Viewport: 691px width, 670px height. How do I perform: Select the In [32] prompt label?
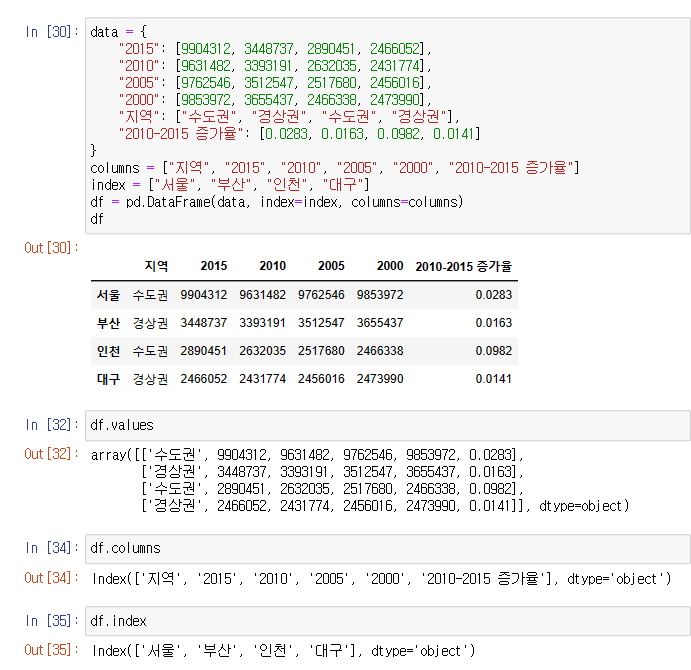[x=52, y=425]
